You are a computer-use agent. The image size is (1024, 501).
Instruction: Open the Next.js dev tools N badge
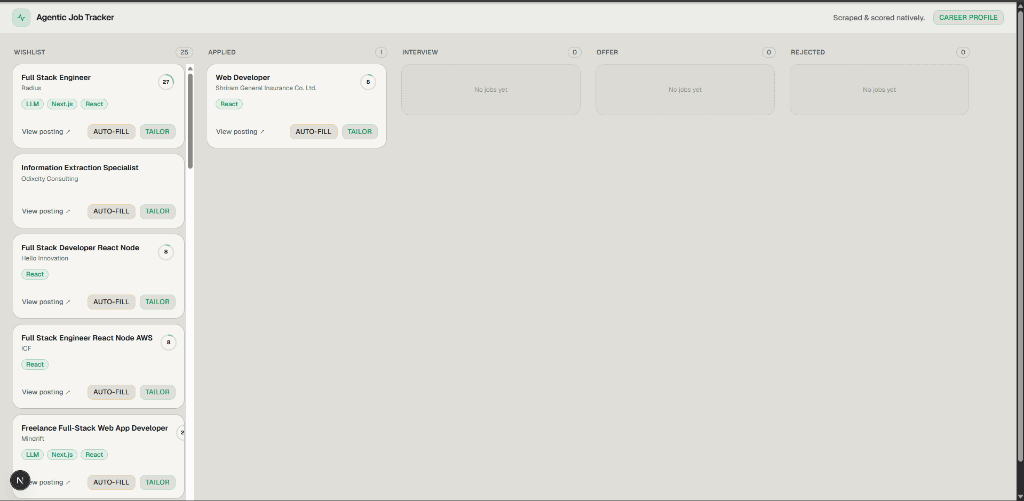pos(20,480)
